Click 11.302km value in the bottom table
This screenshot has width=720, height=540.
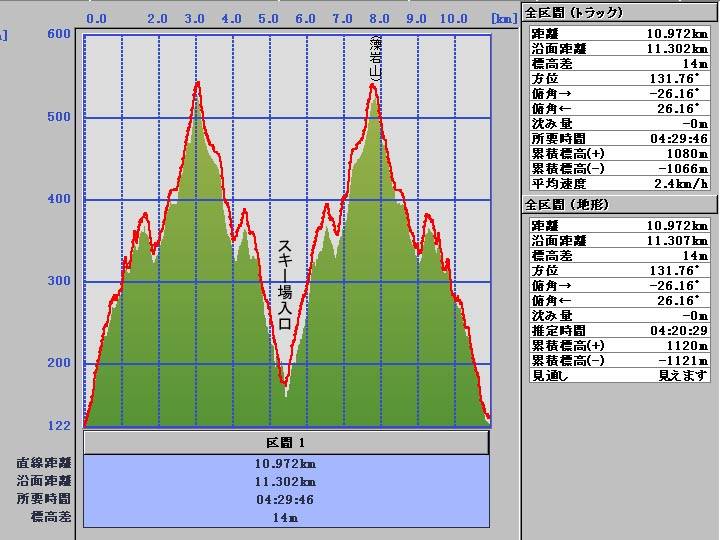[286, 481]
